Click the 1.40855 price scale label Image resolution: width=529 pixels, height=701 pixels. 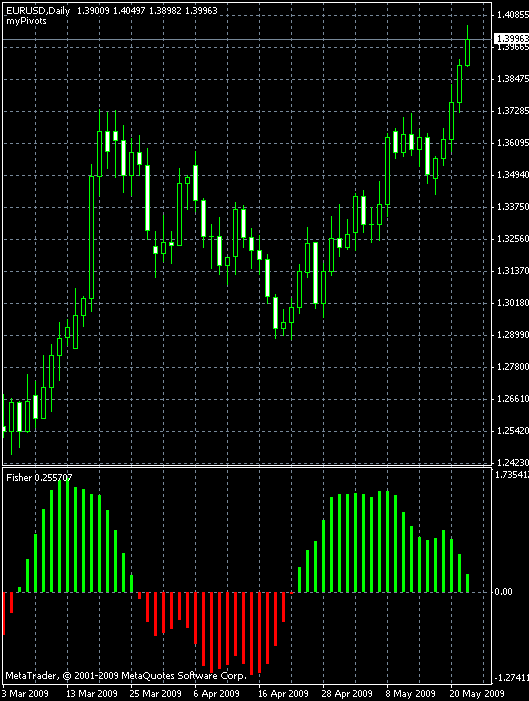[512, 15]
